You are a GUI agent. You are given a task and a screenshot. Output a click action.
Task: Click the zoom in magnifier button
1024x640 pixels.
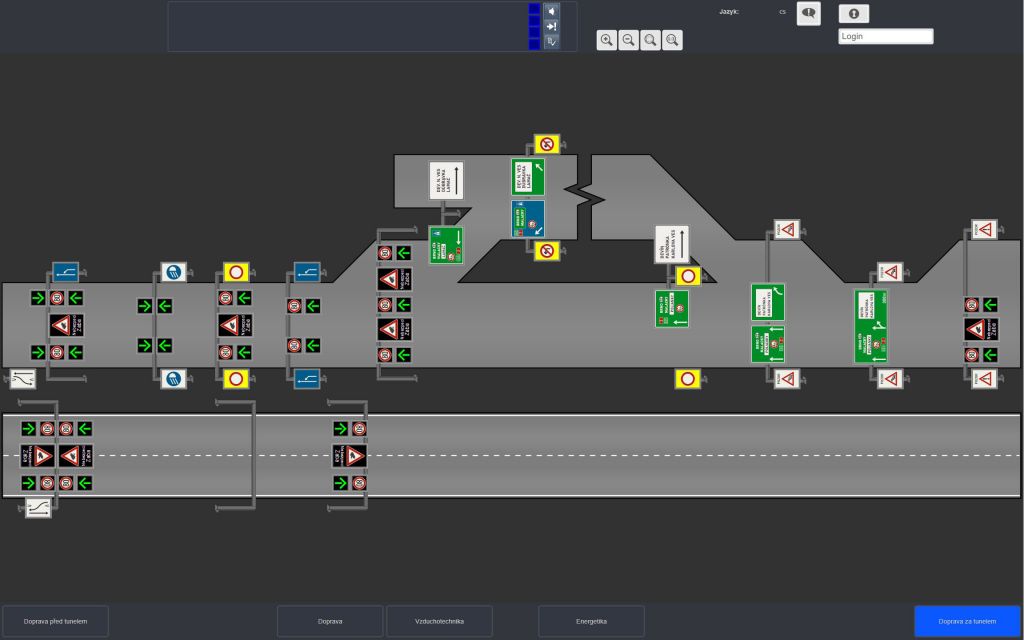pyautogui.click(x=606, y=40)
